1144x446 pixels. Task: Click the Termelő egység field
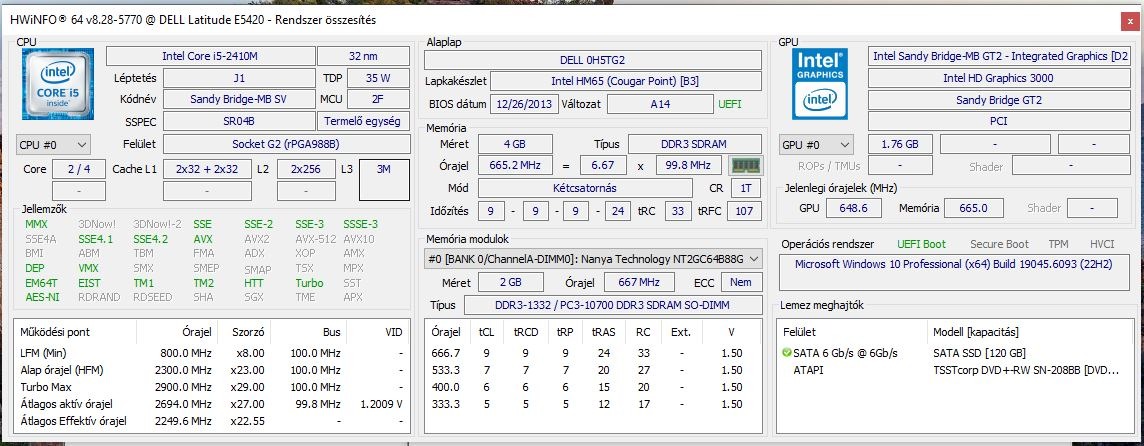363,120
